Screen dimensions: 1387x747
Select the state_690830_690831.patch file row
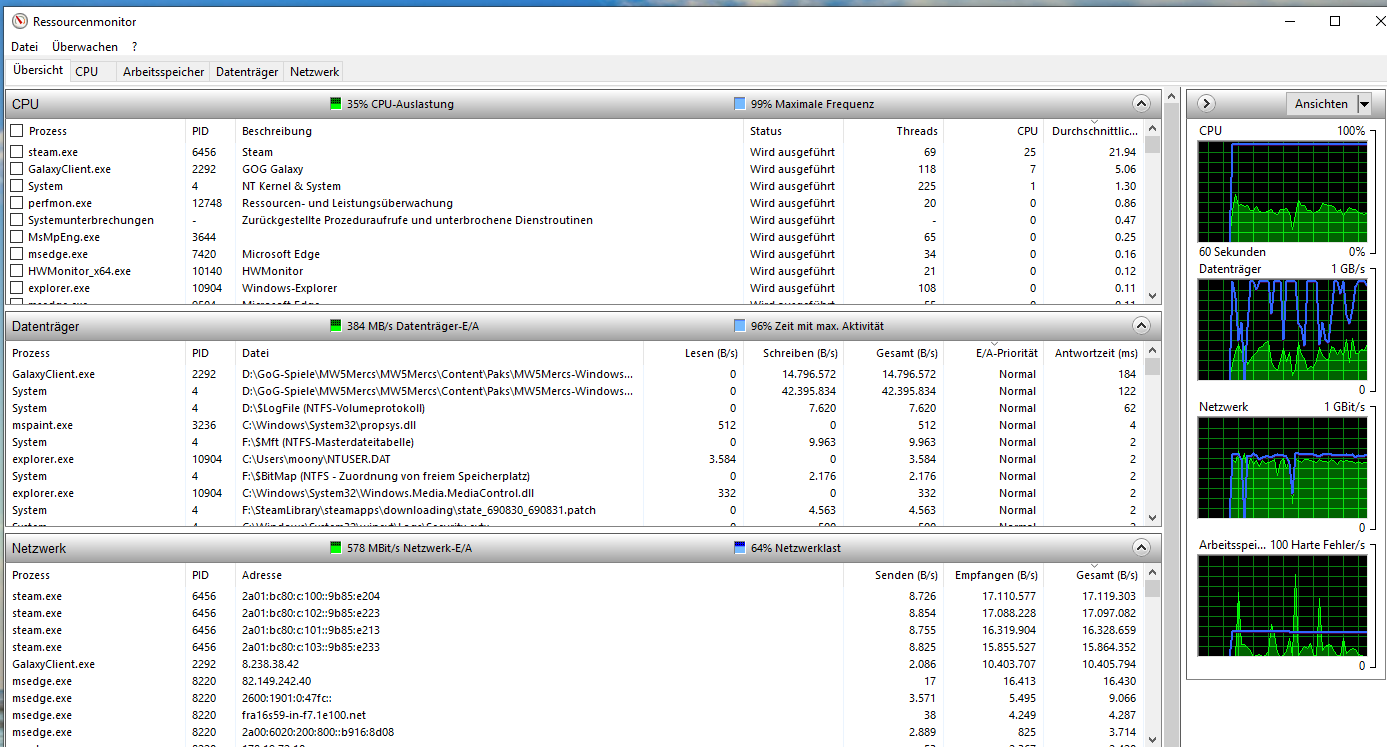[576, 510]
